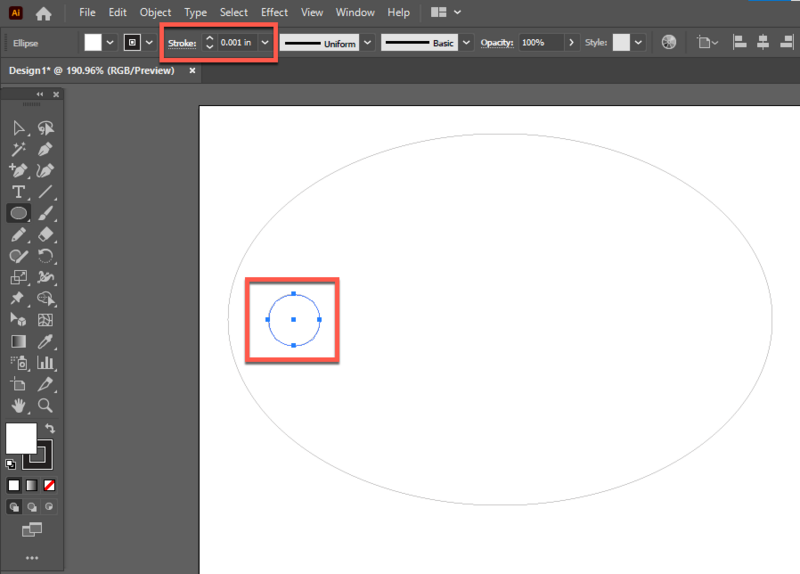The width and height of the screenshot is (800, 574).
Task: Select the Paintbrush tool
Action: point(45,213)
